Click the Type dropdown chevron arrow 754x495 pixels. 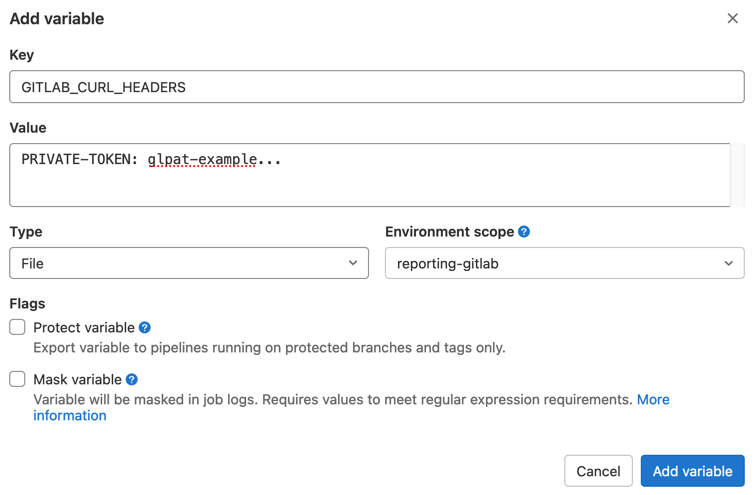[353, 263]
